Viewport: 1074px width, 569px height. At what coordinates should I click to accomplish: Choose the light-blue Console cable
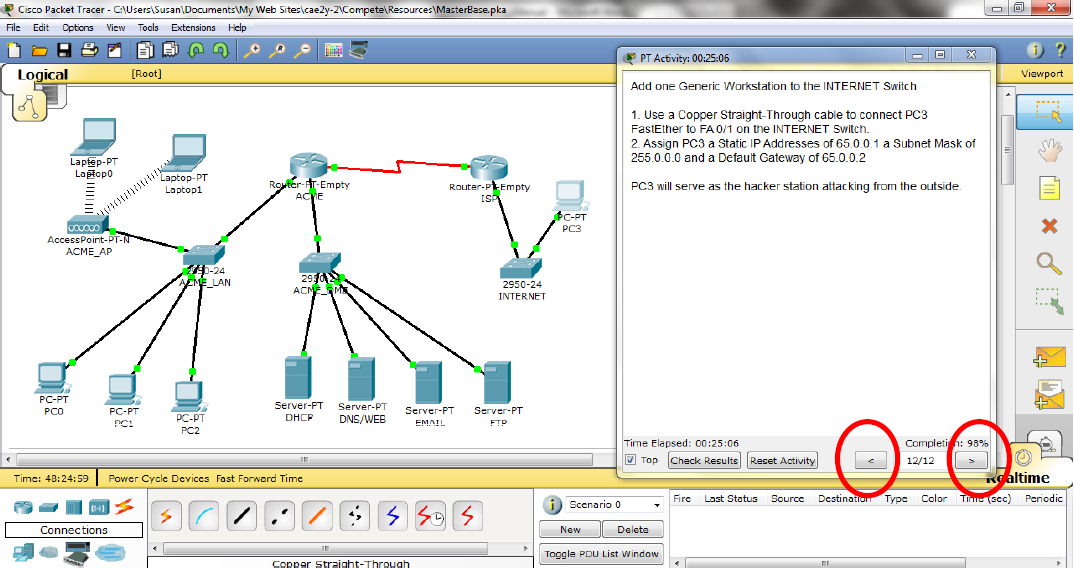[x=204, y=516]
